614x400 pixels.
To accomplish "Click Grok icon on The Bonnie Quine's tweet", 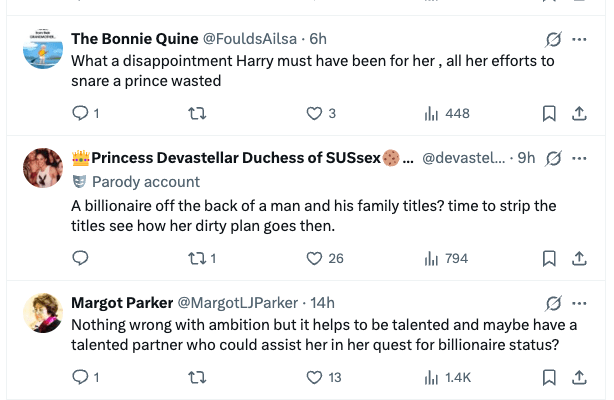I will pos(553,39).
